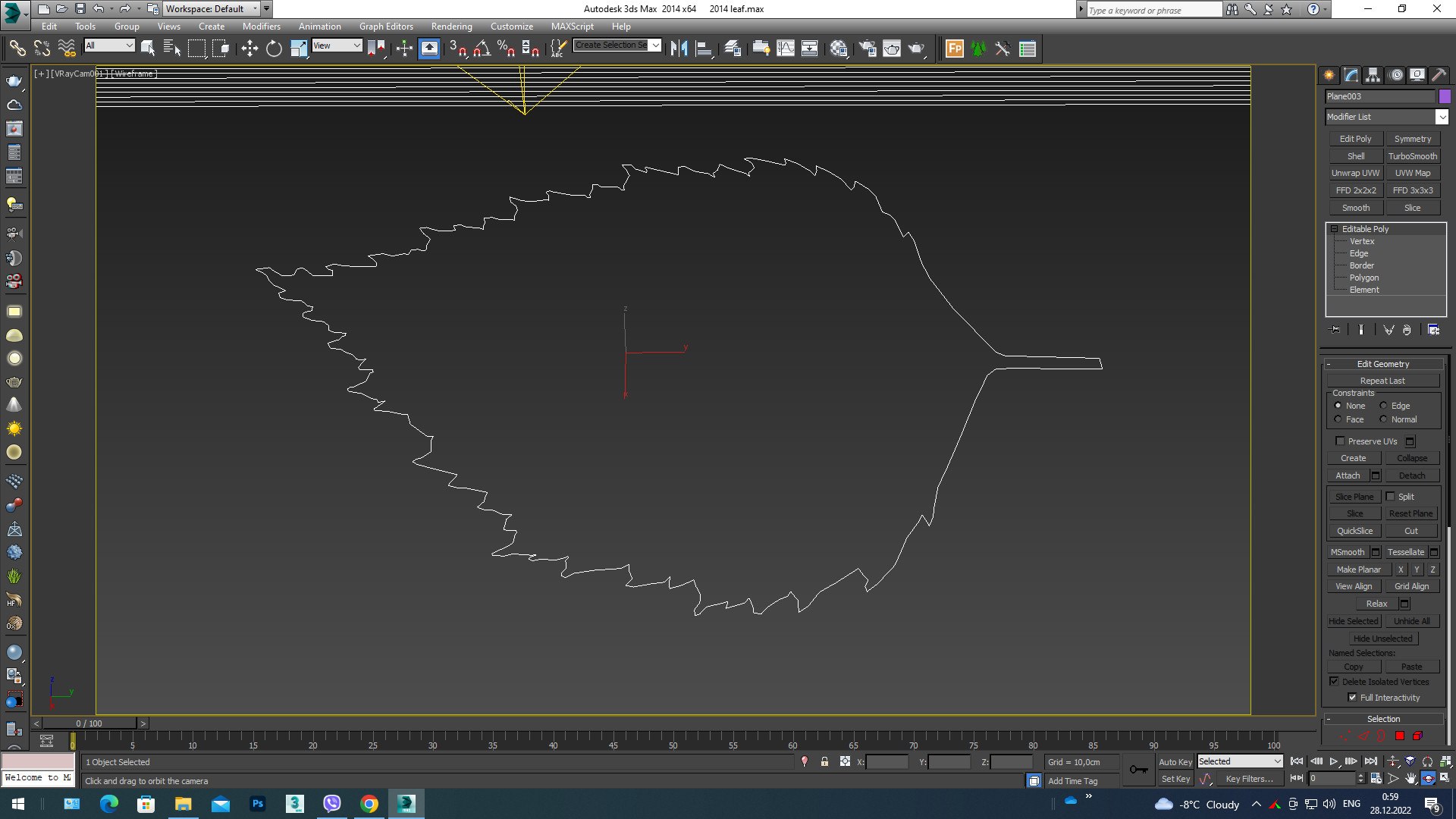Click the TurboSmooth modifier button
1456x819 pixels.
[x=1413, y=156]
